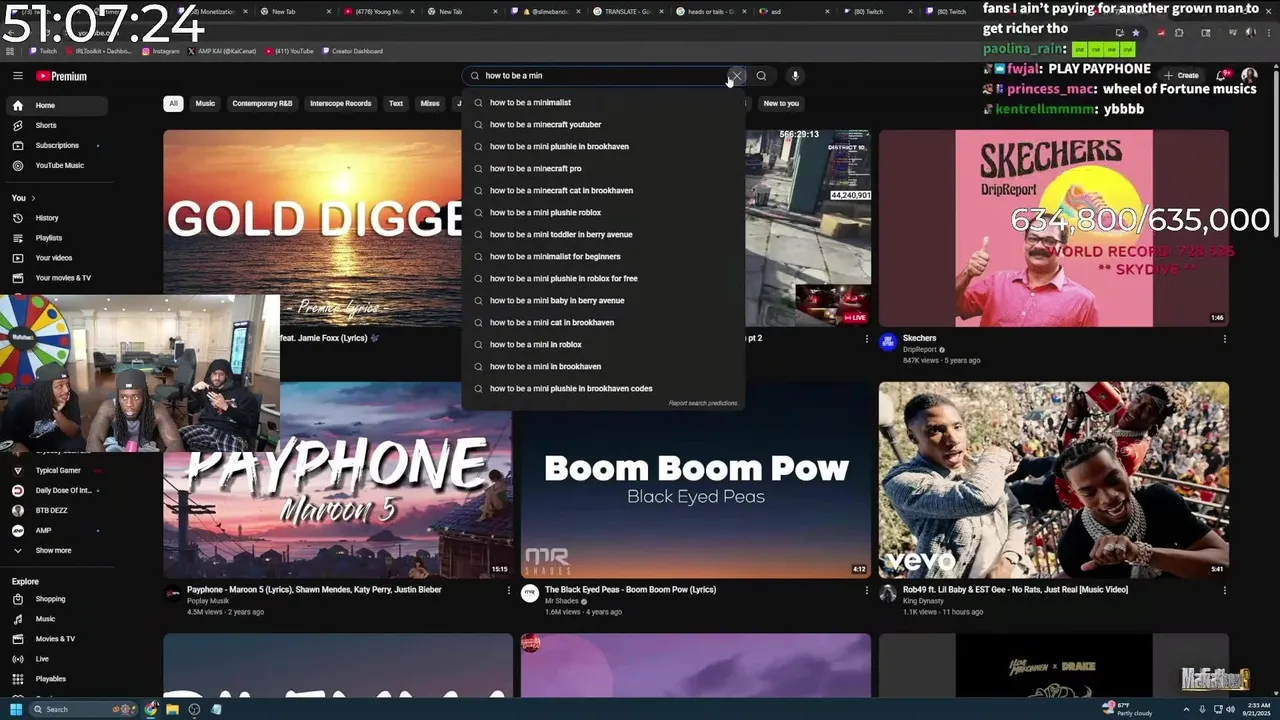Expand the You section chevron
The image size is (1280, 720).
[x=33, y=198]
